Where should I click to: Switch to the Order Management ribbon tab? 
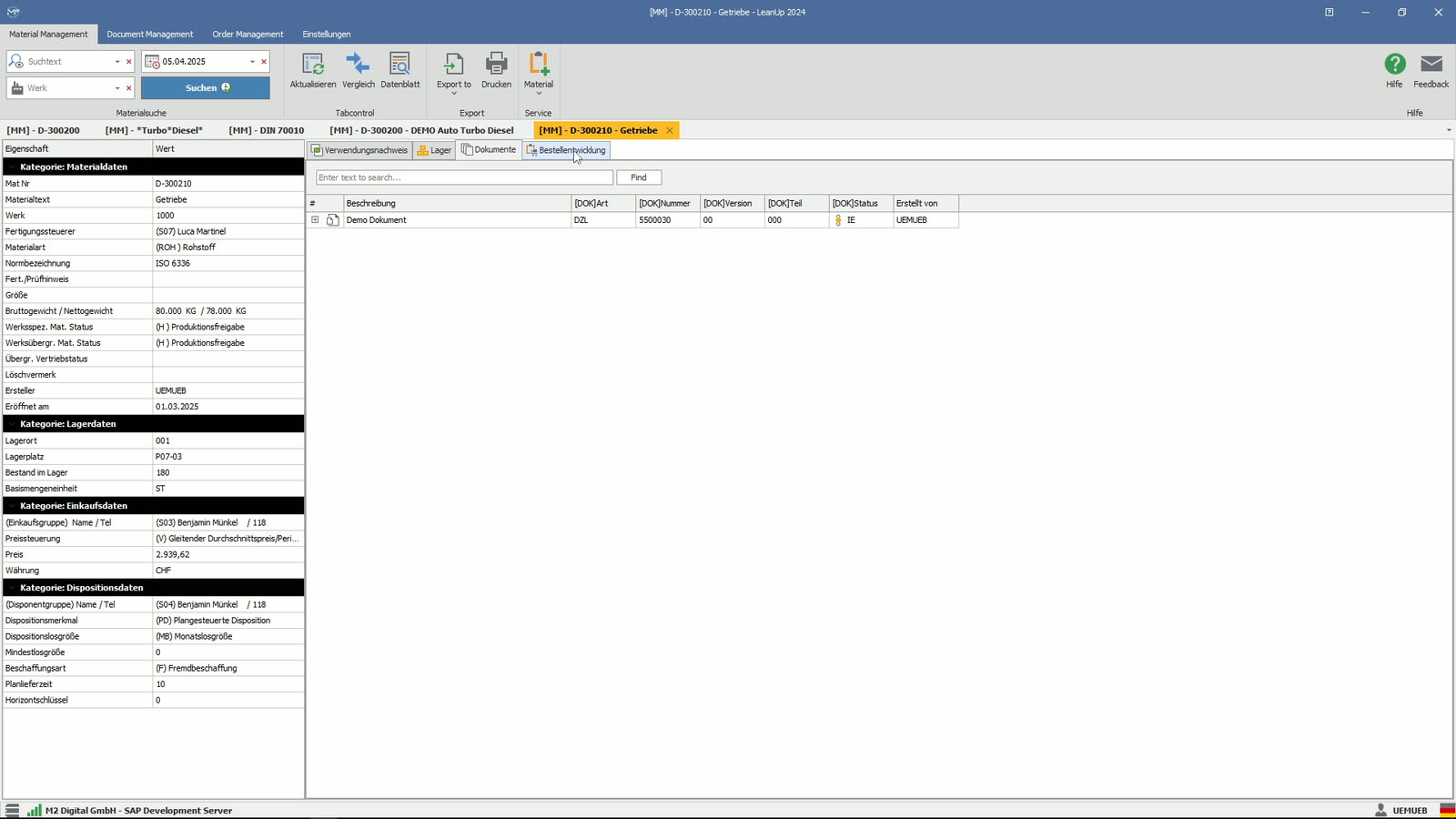(x=248, y=35)
